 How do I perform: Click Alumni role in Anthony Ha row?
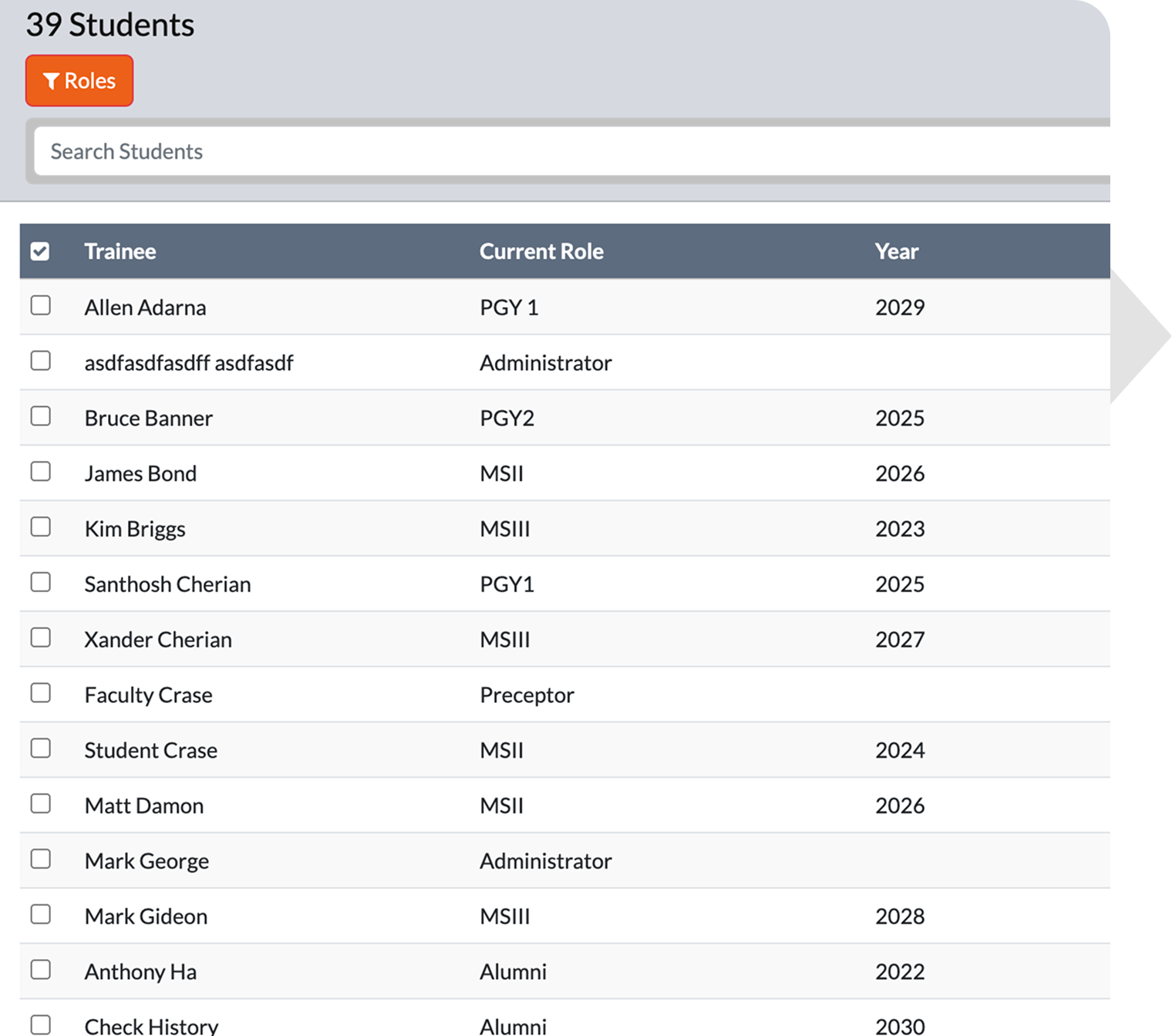(x=513, y=972)
